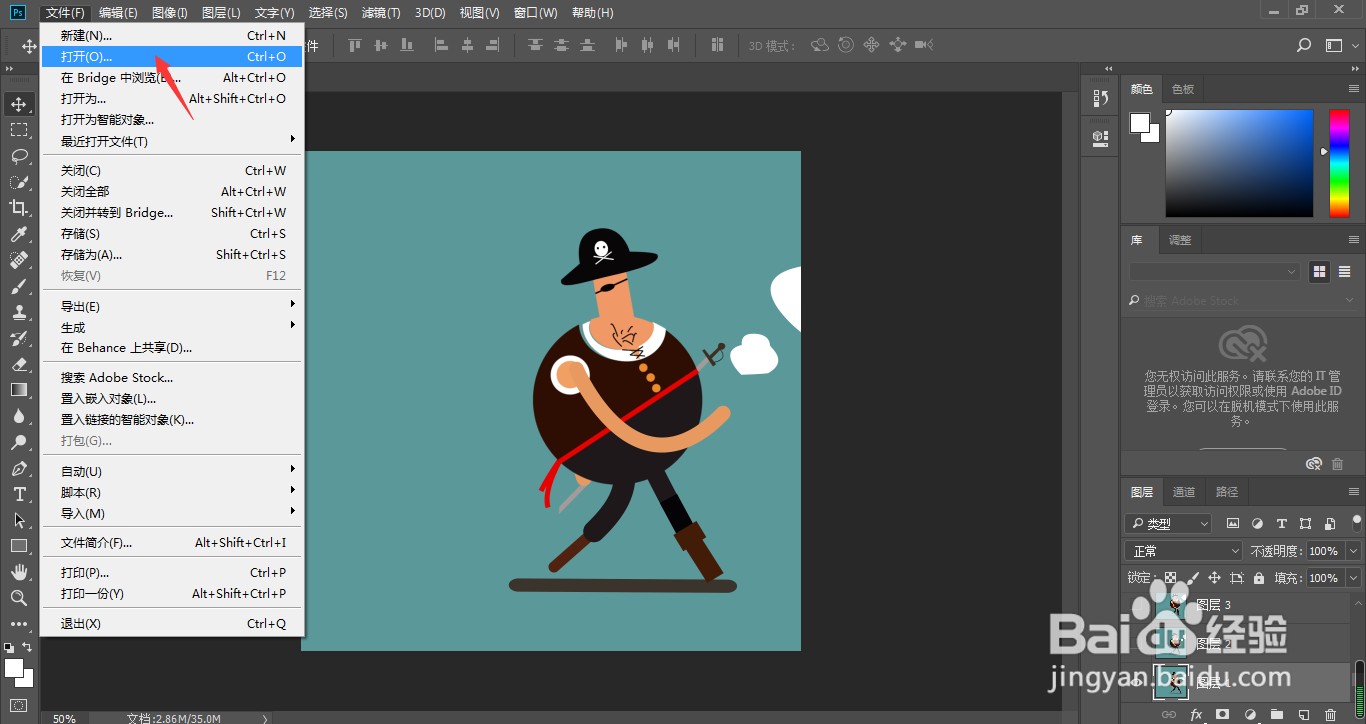Choose 新建(N)... menu entry

[172, 36]
